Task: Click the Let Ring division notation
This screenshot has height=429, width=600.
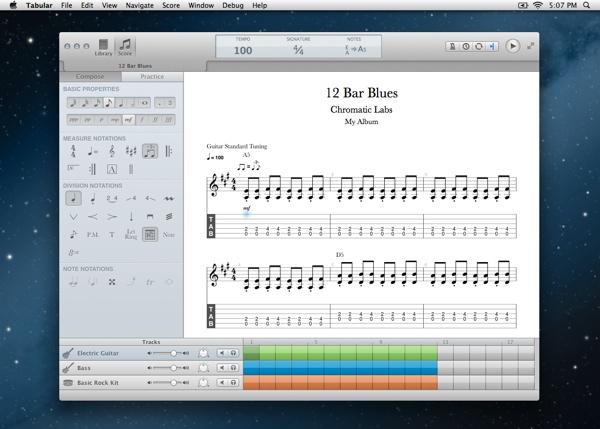Action: (131, 234)
